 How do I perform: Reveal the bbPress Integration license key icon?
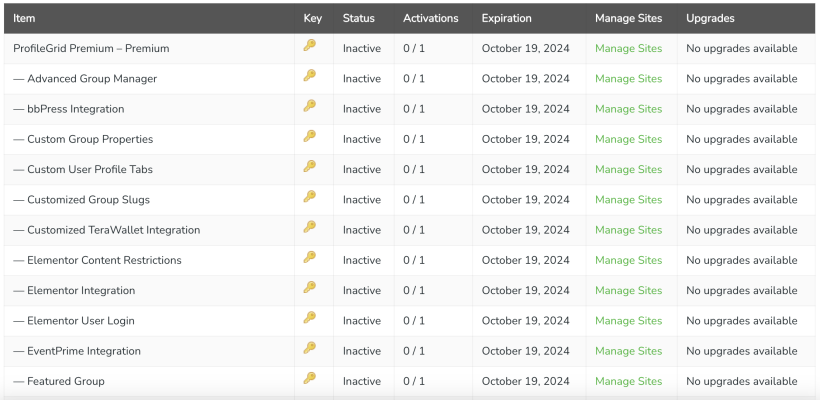click(310, 106)
